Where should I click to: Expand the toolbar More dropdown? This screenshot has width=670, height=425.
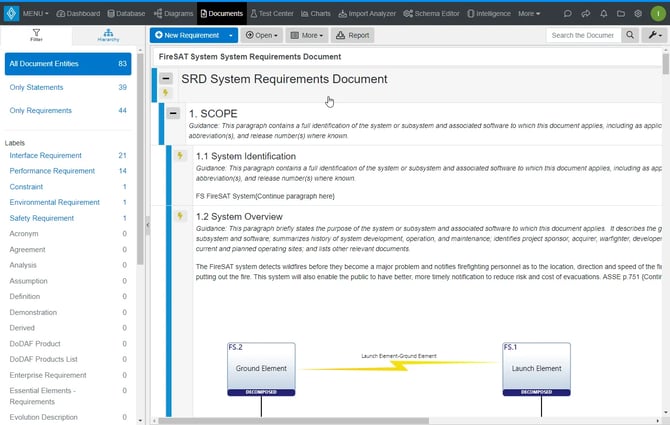307,35
